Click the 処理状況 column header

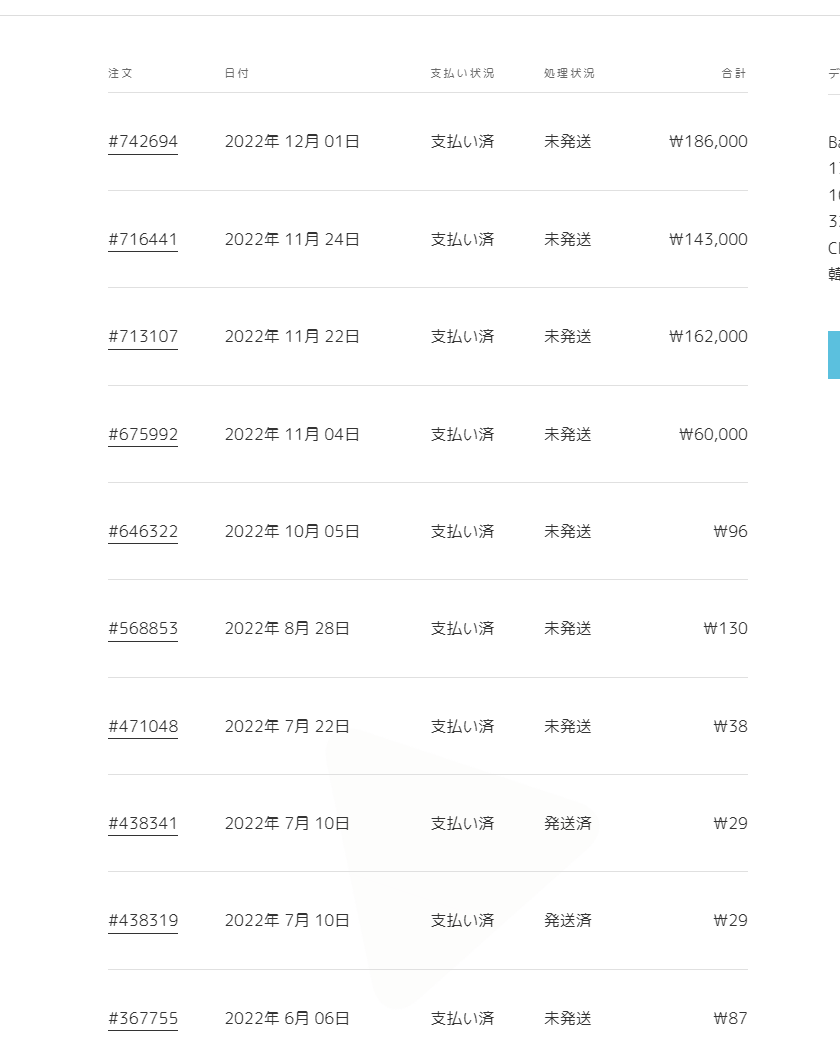(x=569, y=74)
